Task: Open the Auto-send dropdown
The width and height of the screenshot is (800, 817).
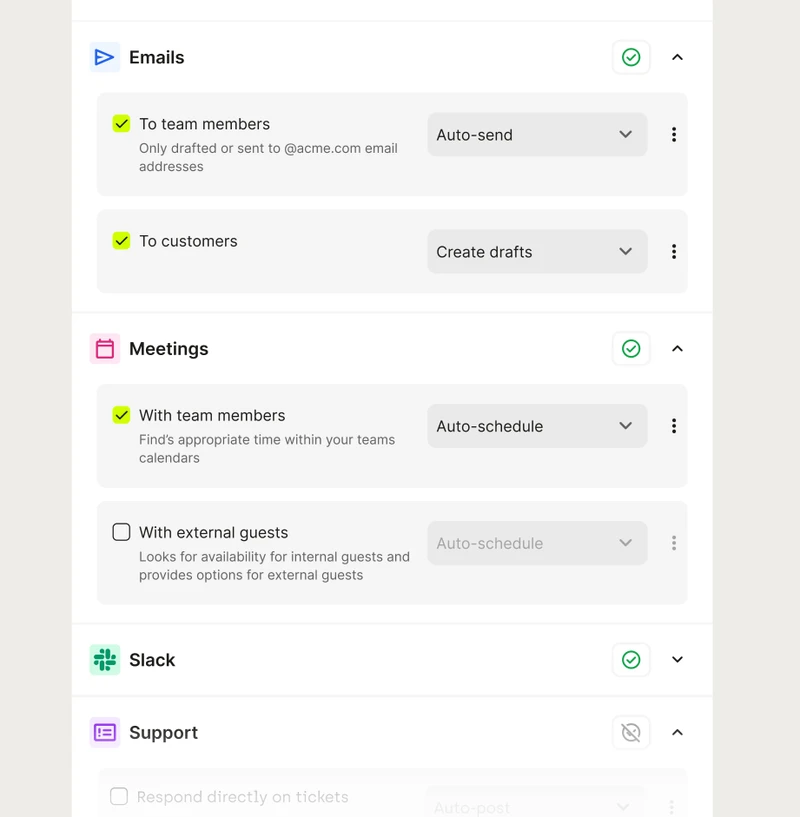Action: pos(537,134)
